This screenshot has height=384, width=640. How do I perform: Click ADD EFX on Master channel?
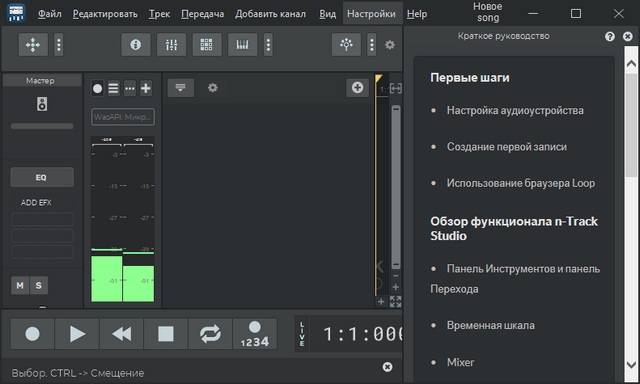tap(36, 202)
